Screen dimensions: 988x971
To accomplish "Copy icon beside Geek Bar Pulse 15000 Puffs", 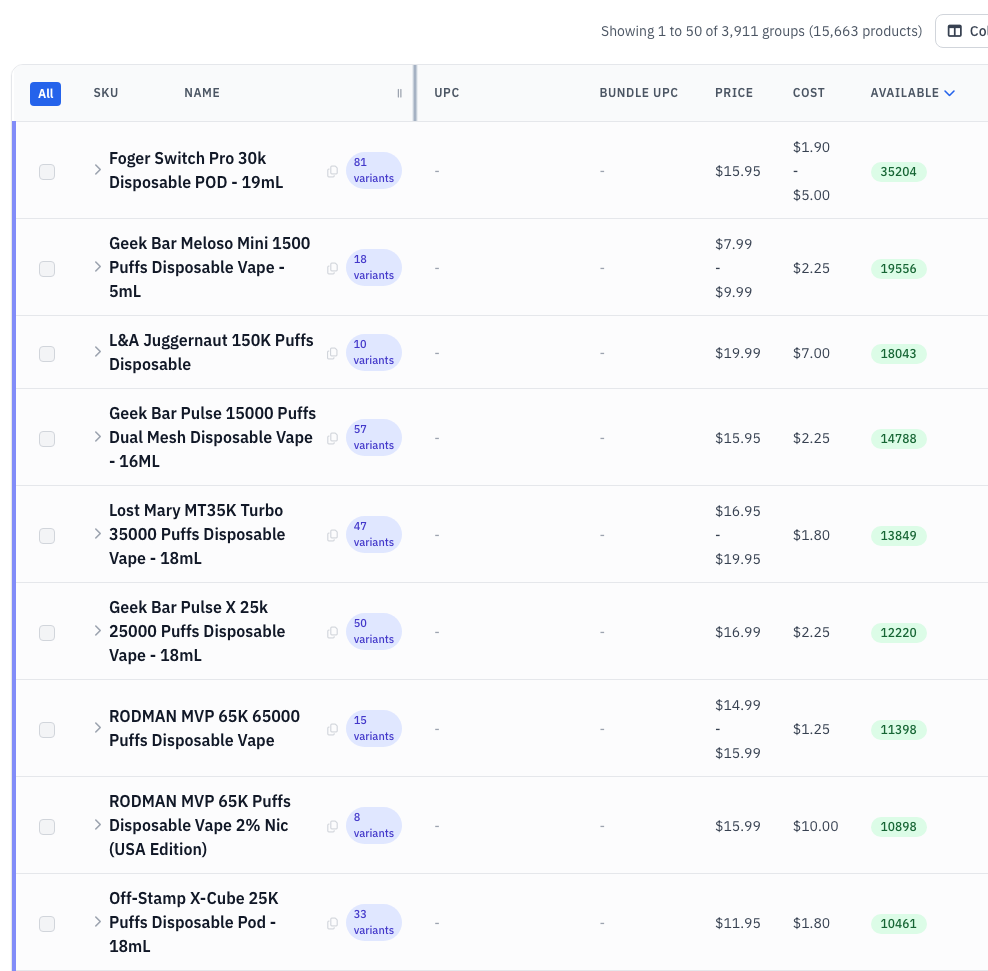I will pos(333,439).
